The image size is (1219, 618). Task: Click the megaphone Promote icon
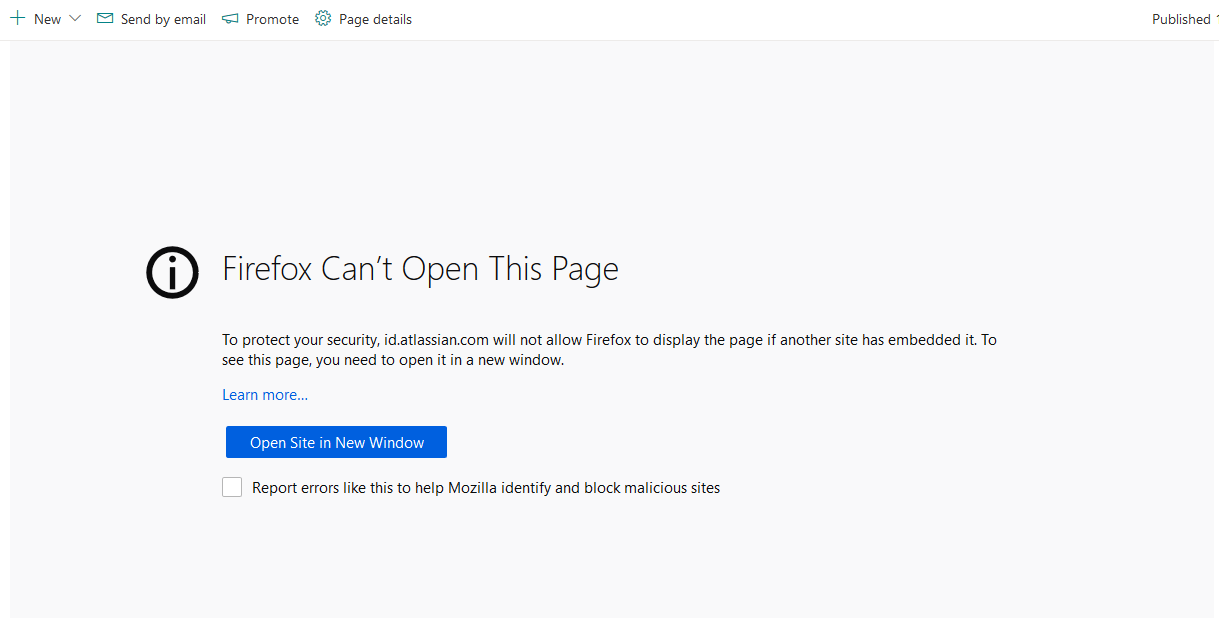230,18
